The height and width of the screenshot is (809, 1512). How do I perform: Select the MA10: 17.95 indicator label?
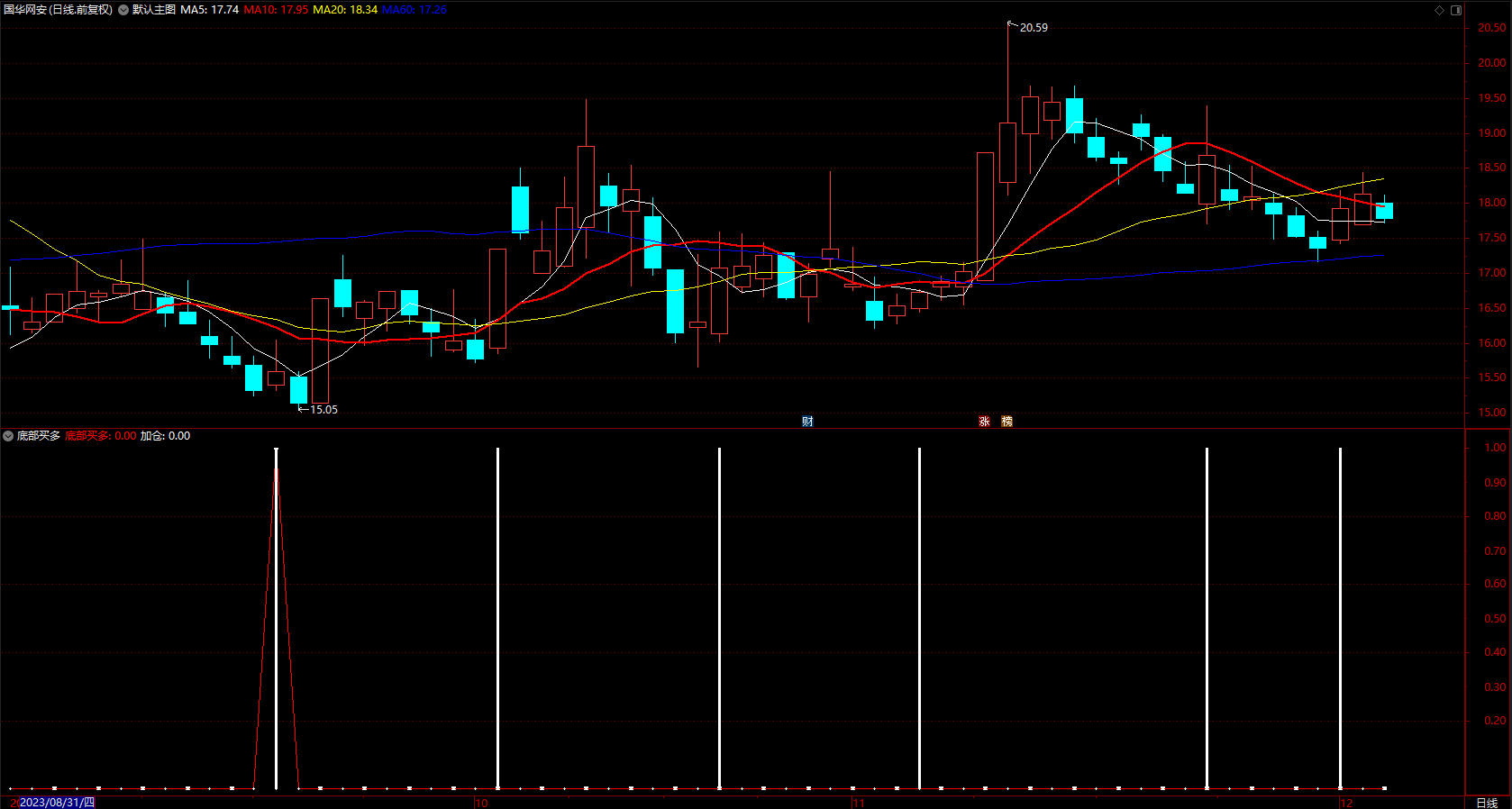(276, 10)
